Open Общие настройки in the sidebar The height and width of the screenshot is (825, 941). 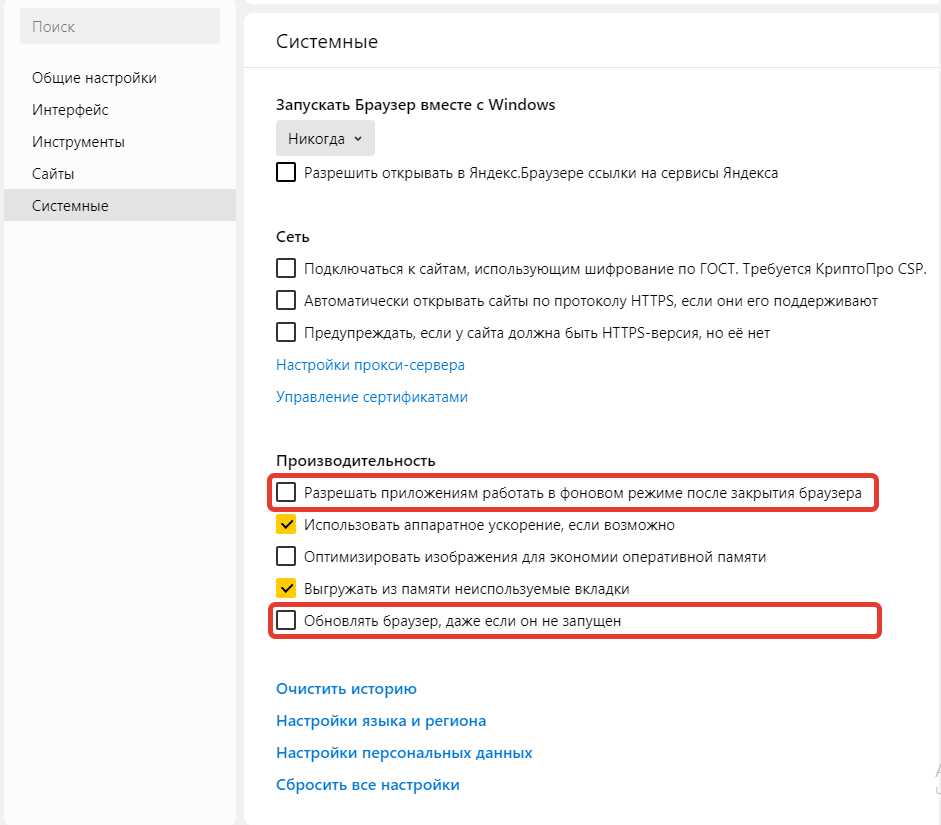(94, 78)
